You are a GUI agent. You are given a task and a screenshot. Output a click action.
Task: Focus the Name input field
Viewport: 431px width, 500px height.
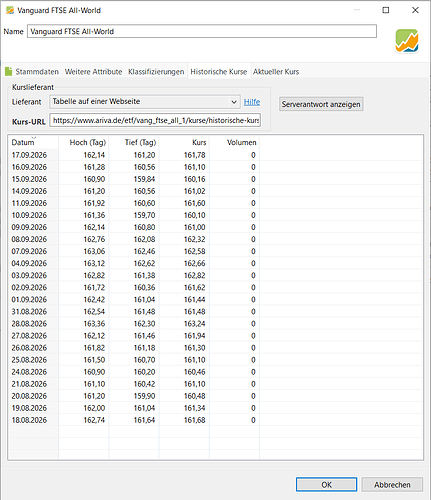point(202,31)
